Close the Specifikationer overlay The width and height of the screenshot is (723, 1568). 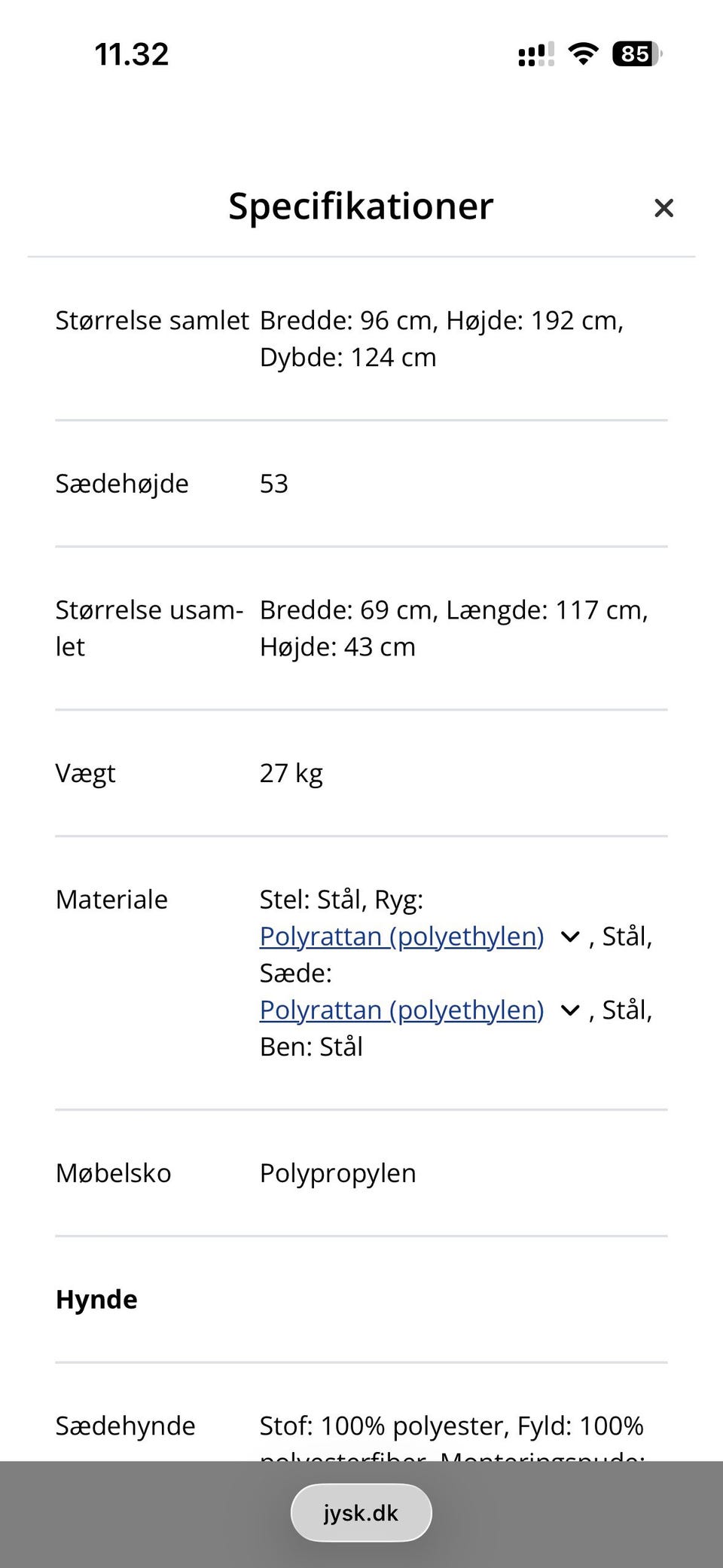(x=664, y=208)
